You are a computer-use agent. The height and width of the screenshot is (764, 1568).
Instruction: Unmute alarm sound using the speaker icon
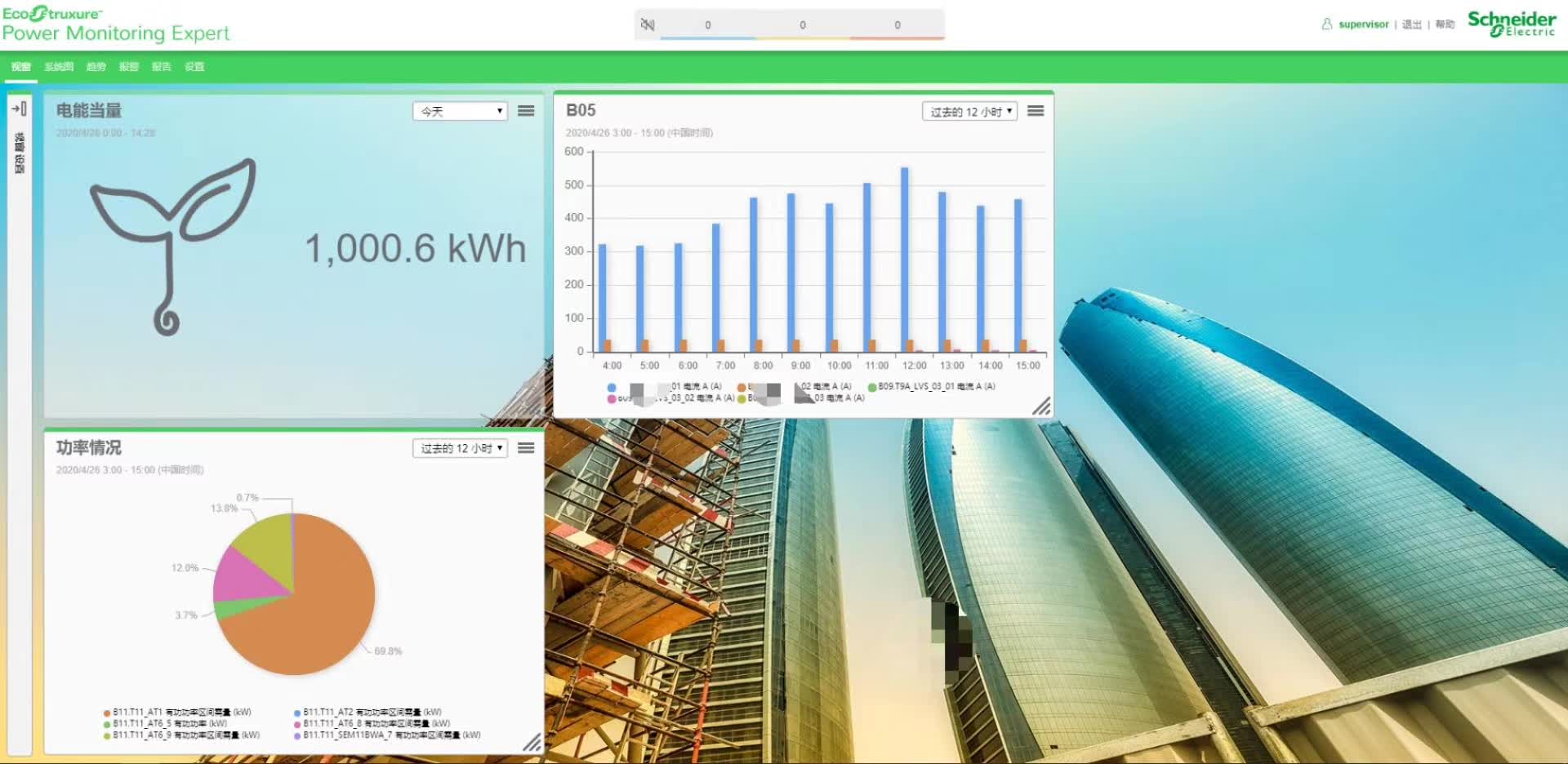point(648,24)
